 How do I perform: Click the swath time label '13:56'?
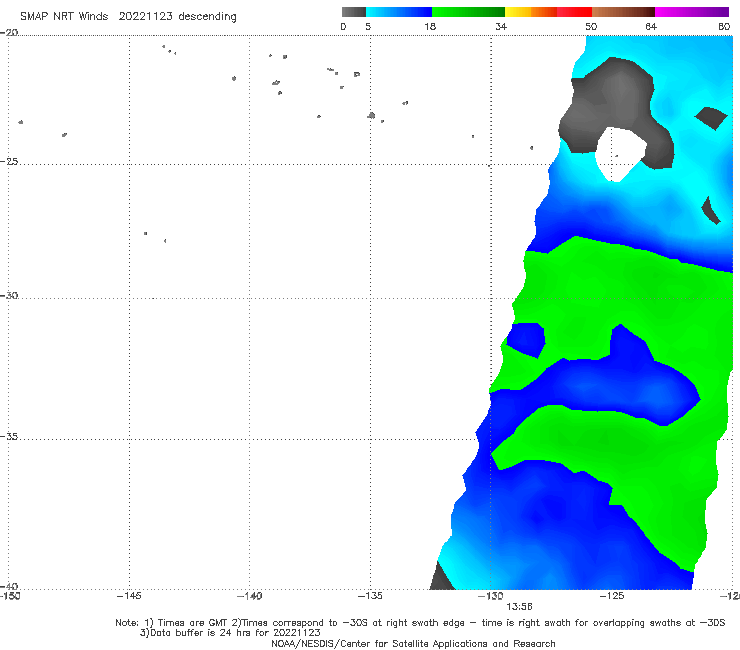click(x=519, y=607)
